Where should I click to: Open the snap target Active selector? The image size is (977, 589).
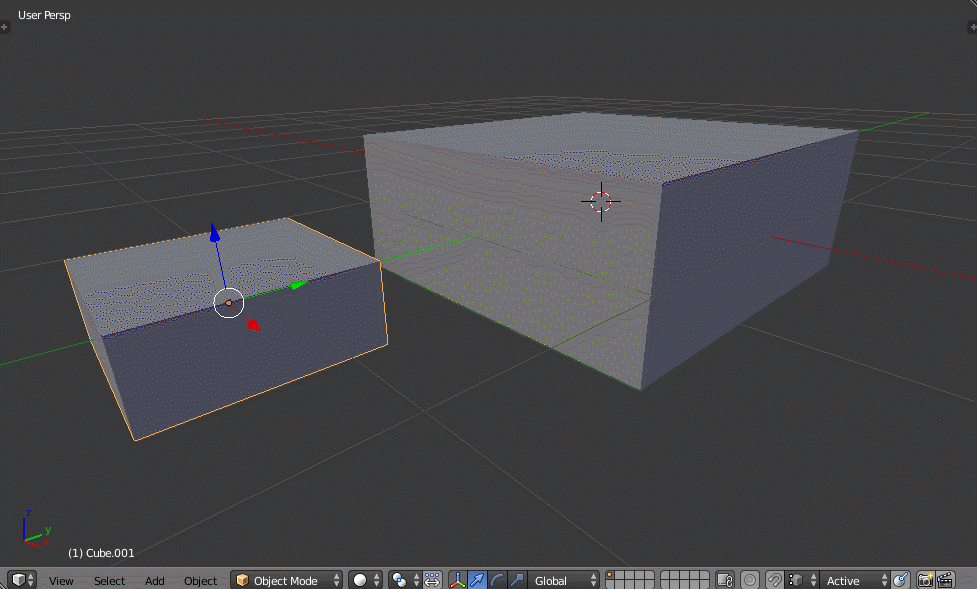click(x=845, y=579)
